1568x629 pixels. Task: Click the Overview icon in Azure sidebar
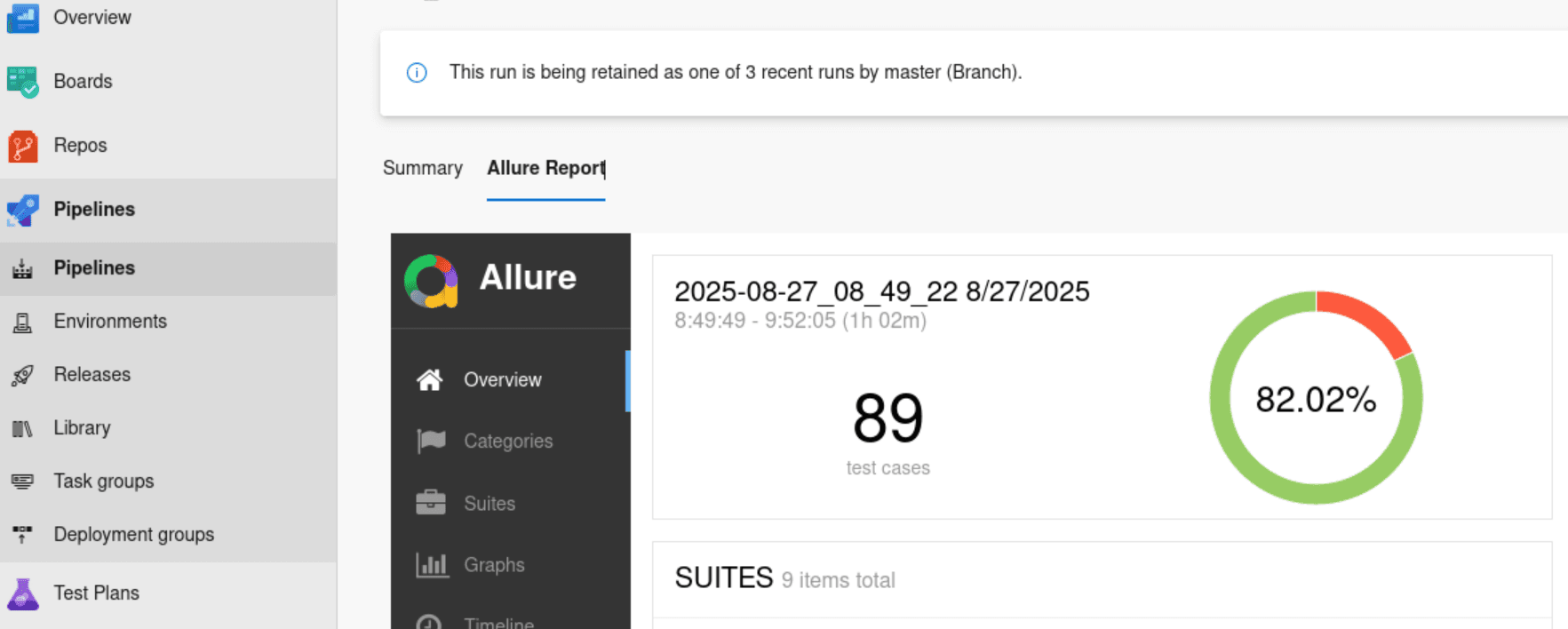[x=23, y=18]
